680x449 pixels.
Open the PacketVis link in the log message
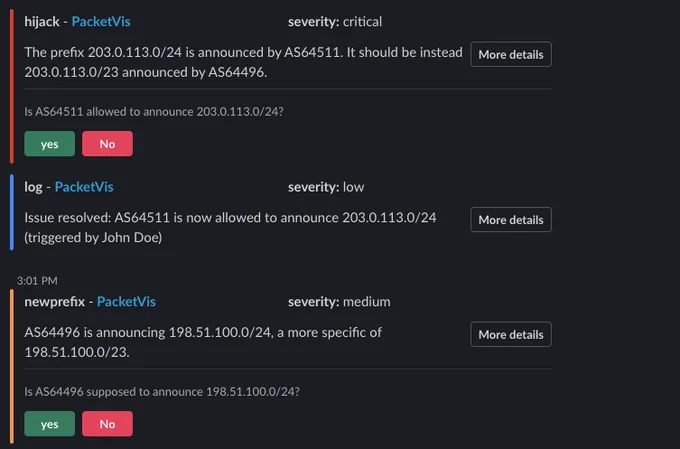click(x=84, y=187)
